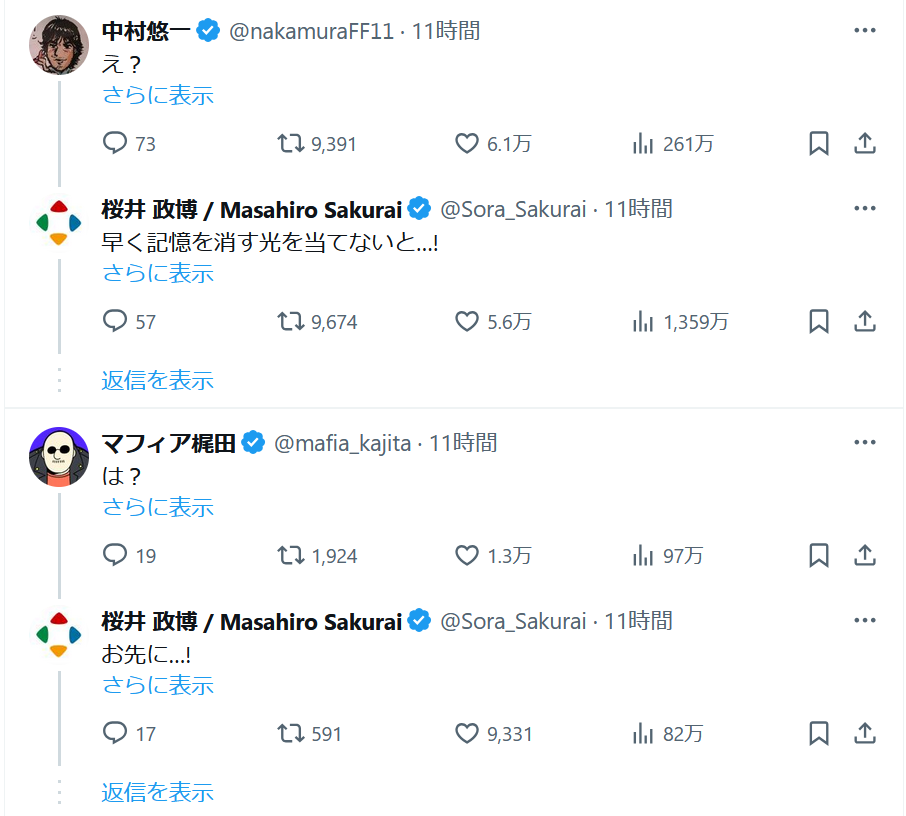The width and height of the screenshot is (906, 816).
Task: Reply to Sakurai's tweet with 57 replies
Action: 117,322
